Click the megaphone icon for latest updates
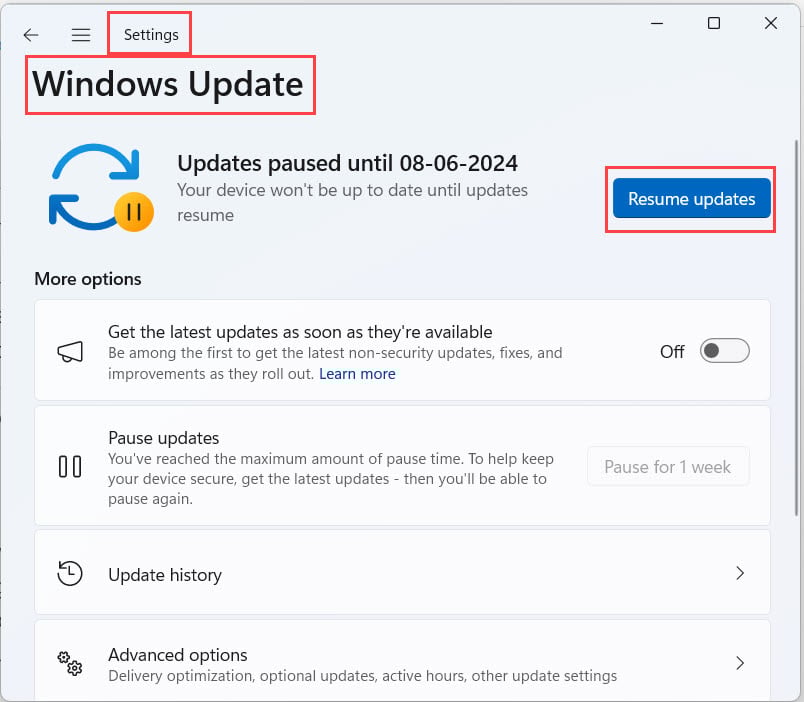 (70, 352)
